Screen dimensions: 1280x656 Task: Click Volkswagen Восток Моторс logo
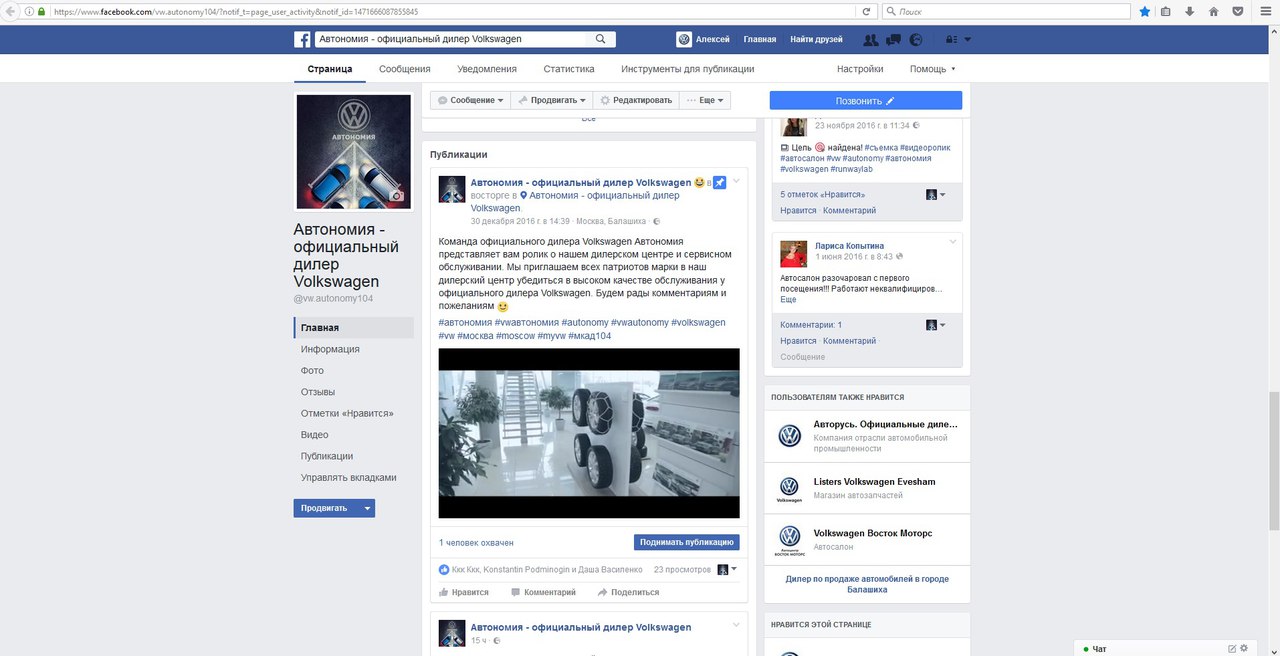790,540
